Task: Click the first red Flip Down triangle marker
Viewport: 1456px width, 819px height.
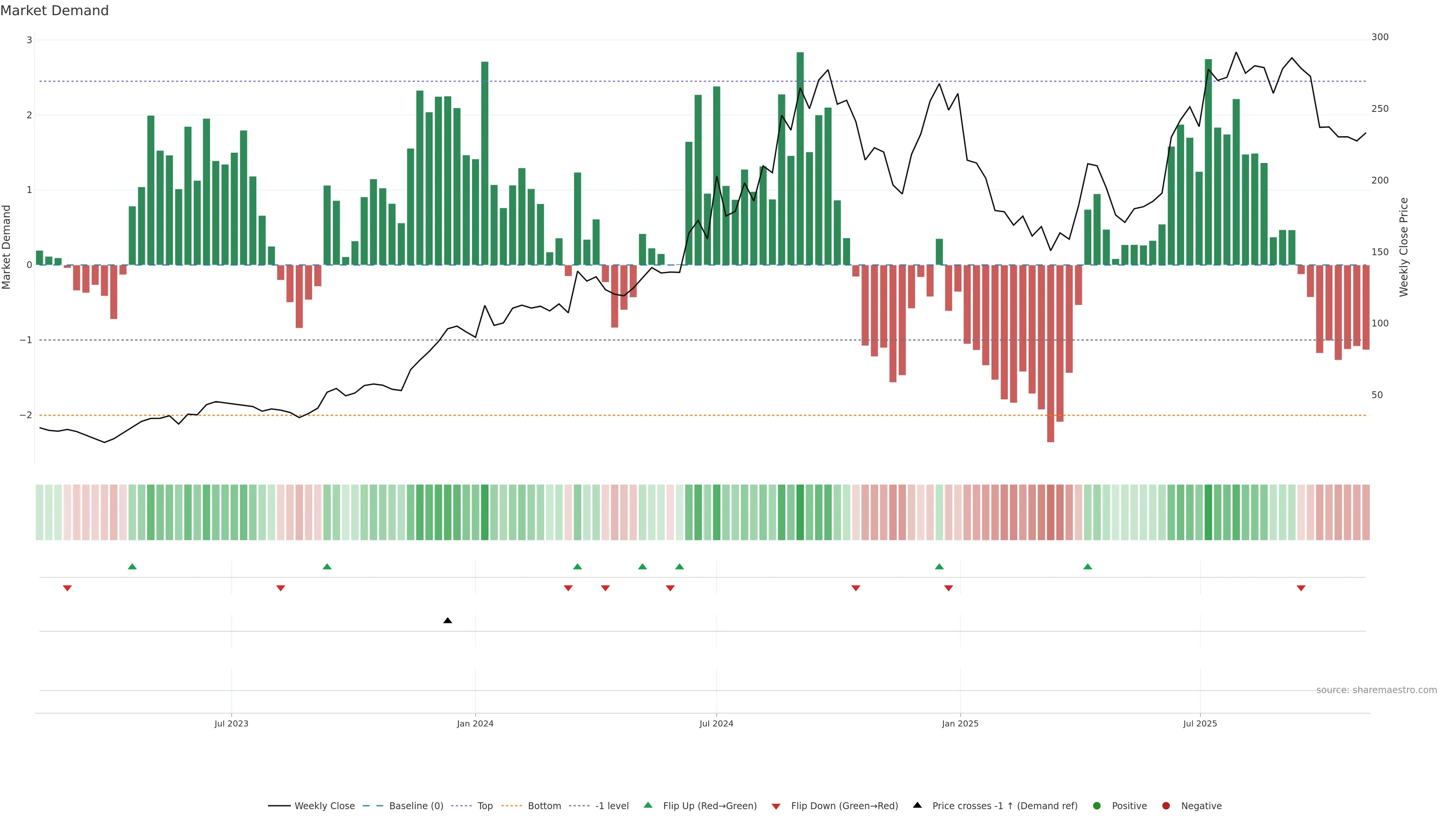Action: tap(67, 588)
